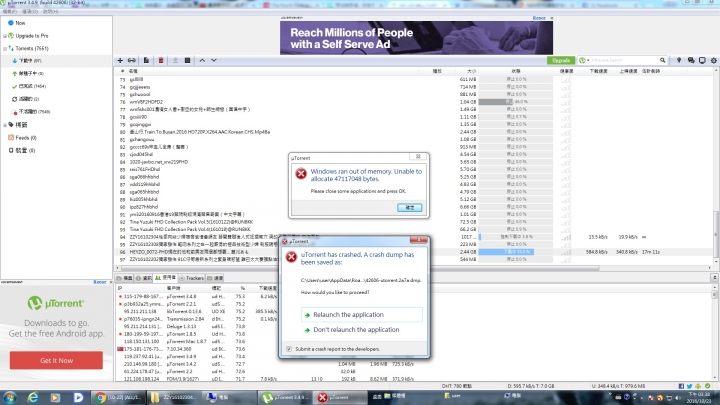Click the Create New Torrent document icon

(x=146, y=61)
